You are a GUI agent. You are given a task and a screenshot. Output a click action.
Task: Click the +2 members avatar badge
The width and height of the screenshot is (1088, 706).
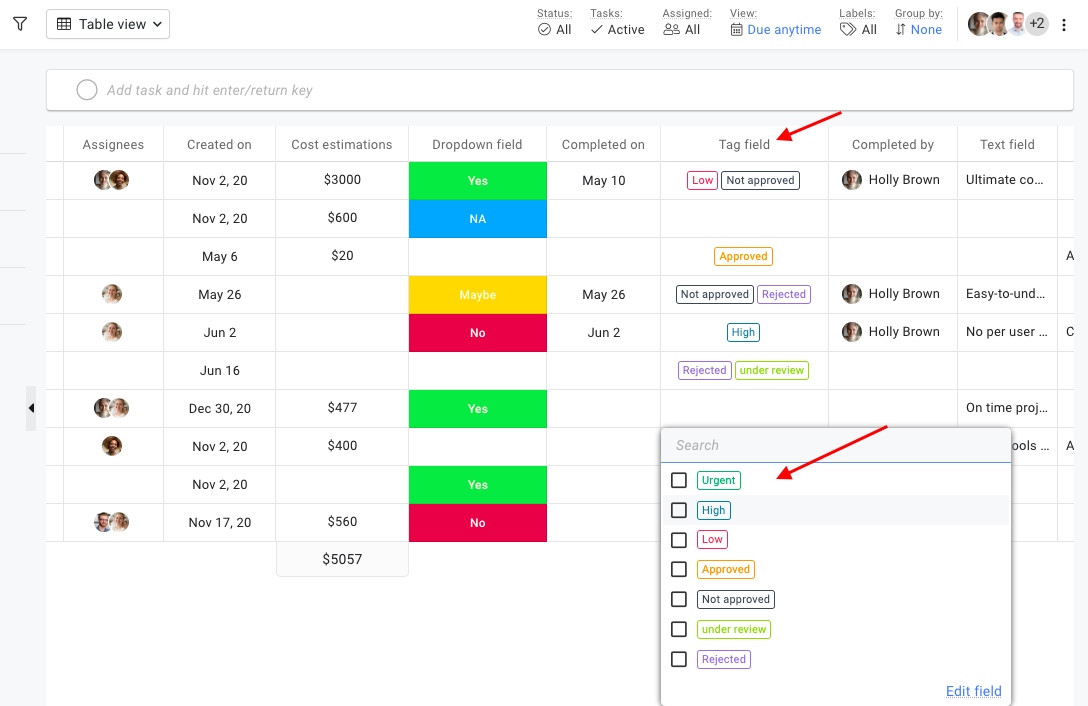coord(1037,24)
